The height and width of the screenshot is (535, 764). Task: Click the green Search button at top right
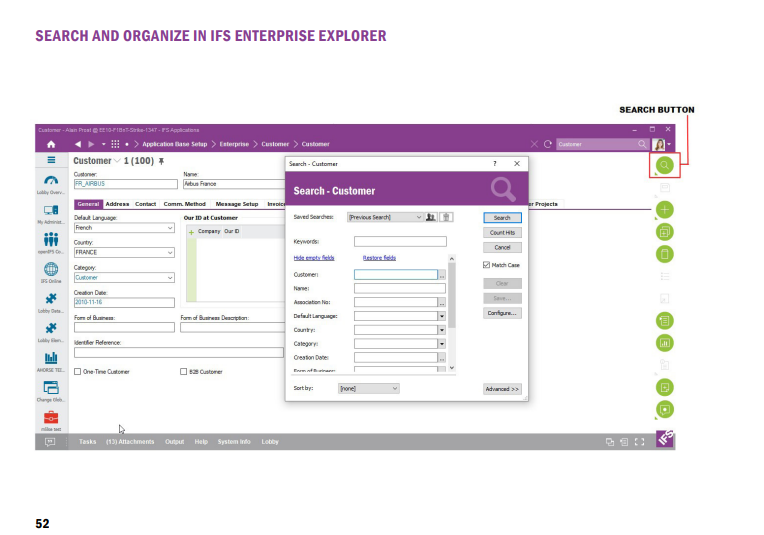point(665,165)
